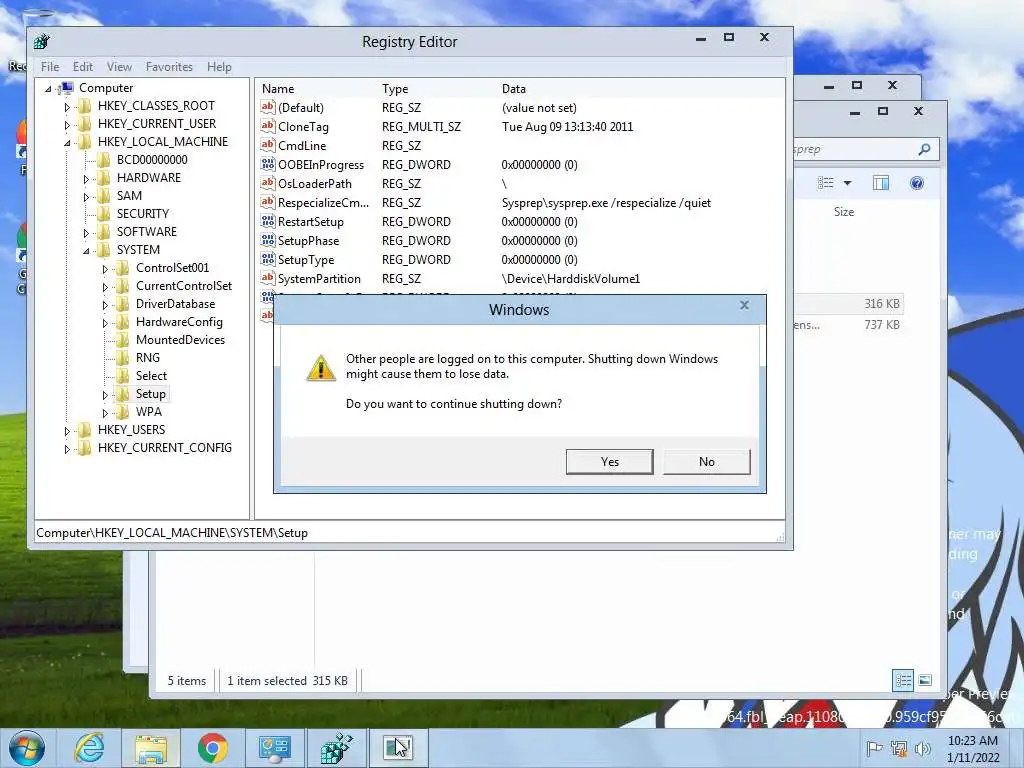Image resolution: width=1024 pixels, height=768 pixels.
Task: Select the RNG folder icon
Action: [122, 358]
